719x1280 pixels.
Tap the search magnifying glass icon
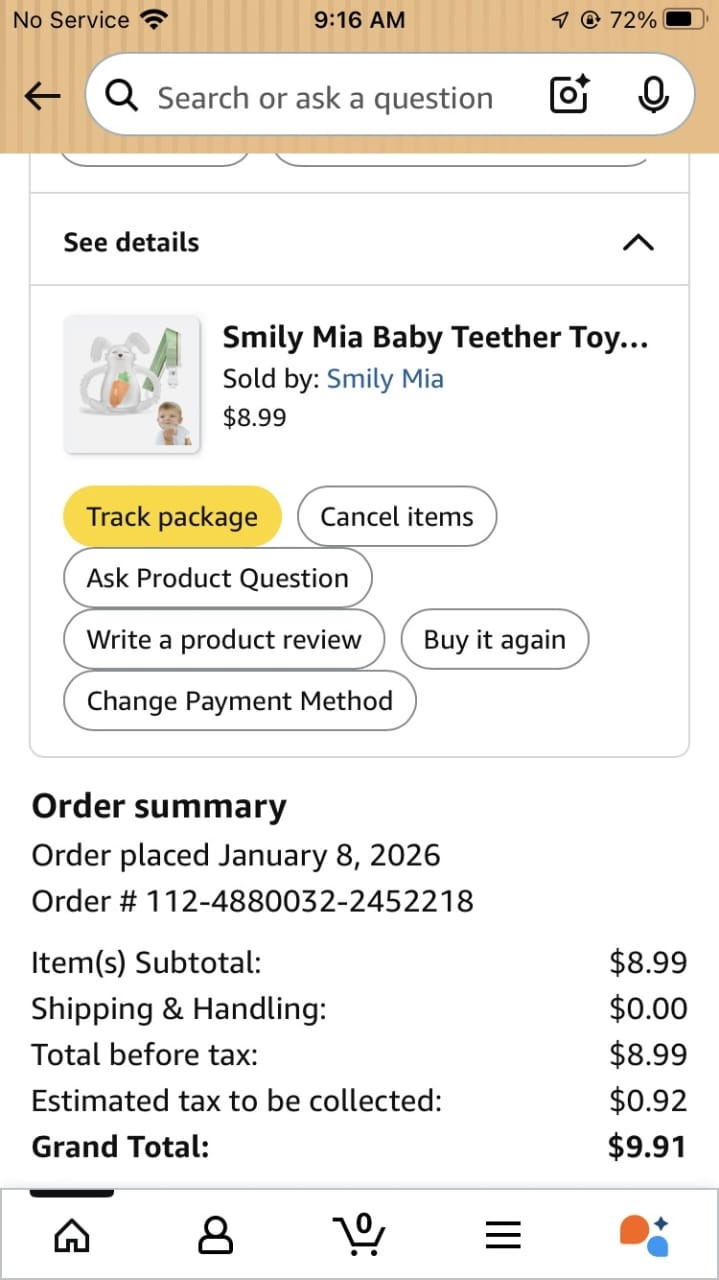122,96
